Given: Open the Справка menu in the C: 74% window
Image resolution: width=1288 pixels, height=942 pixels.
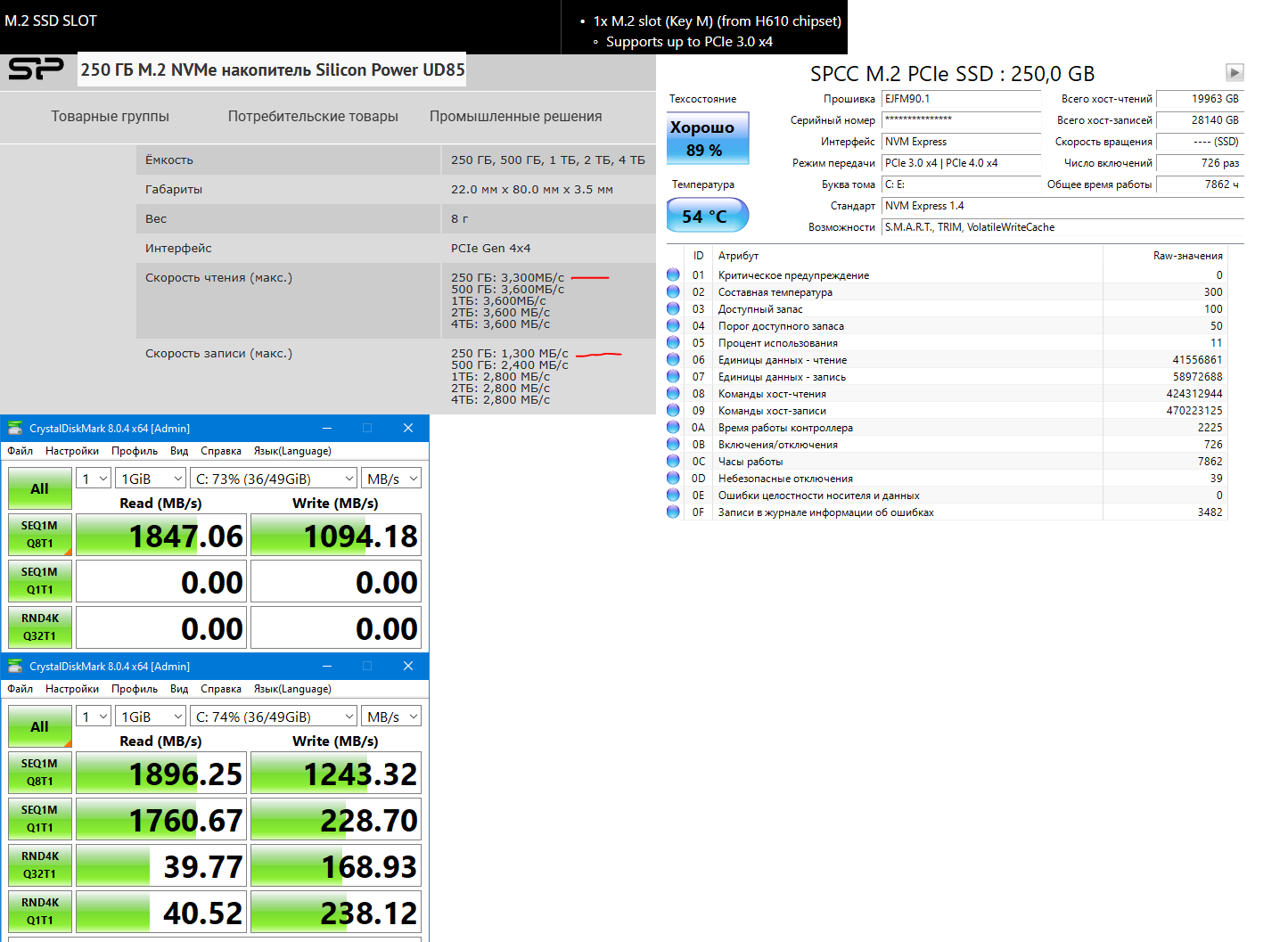Looking at the screenshot, I should coord(221,689).
